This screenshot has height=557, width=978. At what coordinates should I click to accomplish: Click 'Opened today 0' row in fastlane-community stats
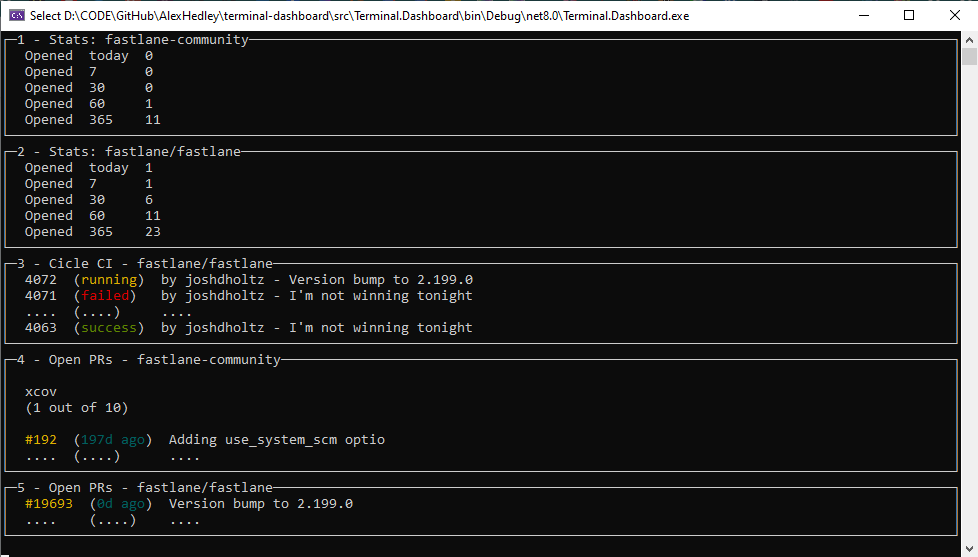point(89,56)
